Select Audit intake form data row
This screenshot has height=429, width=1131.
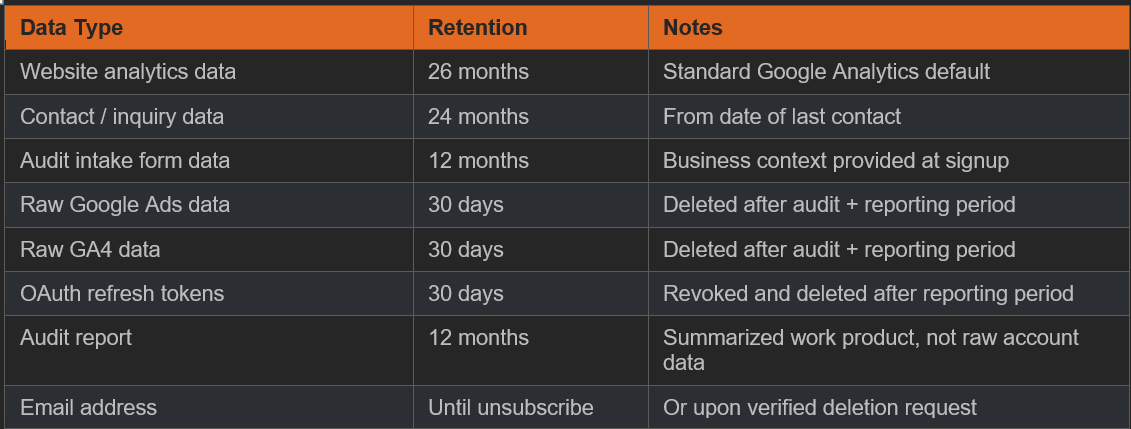(x=568, y=161)
